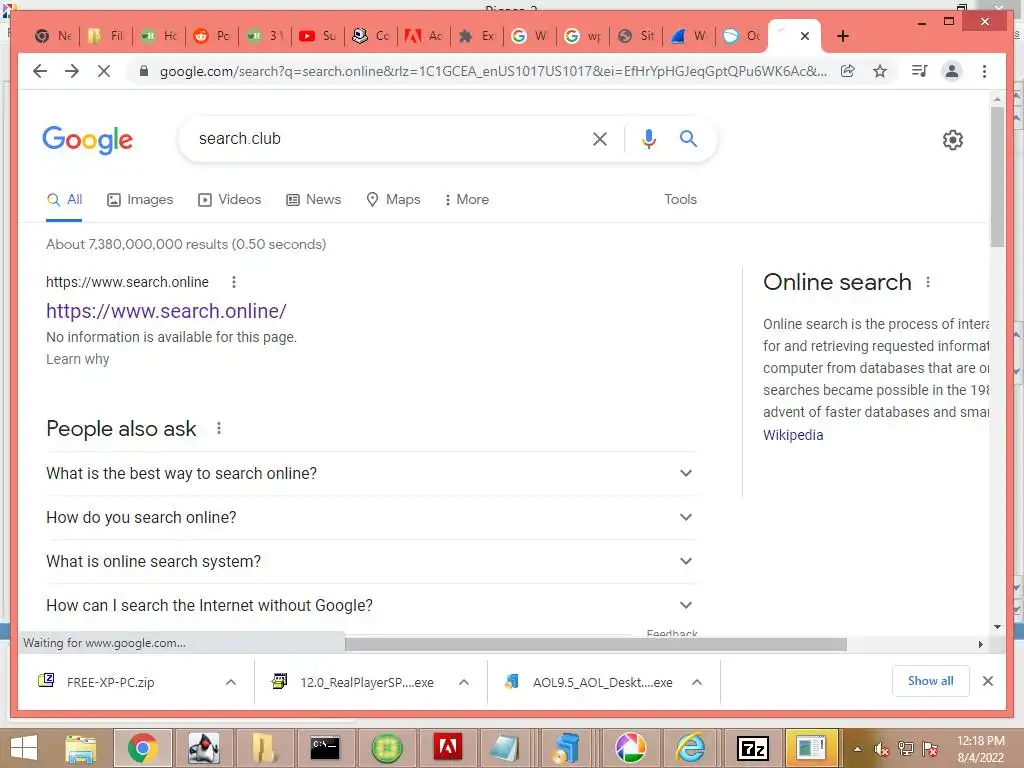Click the address bar URL
The height and width of the screenshot is (768, 1024).
tap(493, 71)
